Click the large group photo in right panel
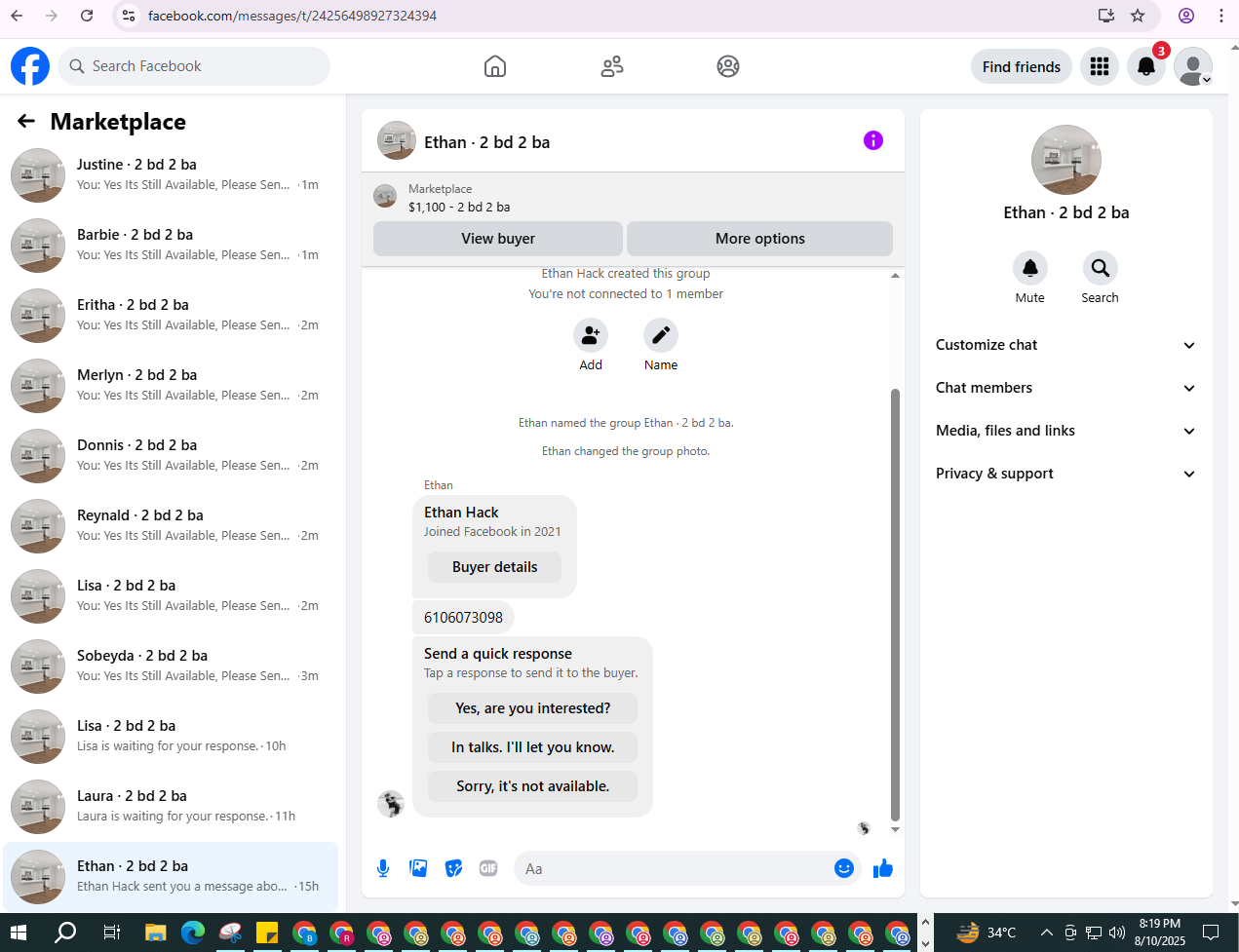The width and height of the screenshot is (1239, 952). point(1066,160)
